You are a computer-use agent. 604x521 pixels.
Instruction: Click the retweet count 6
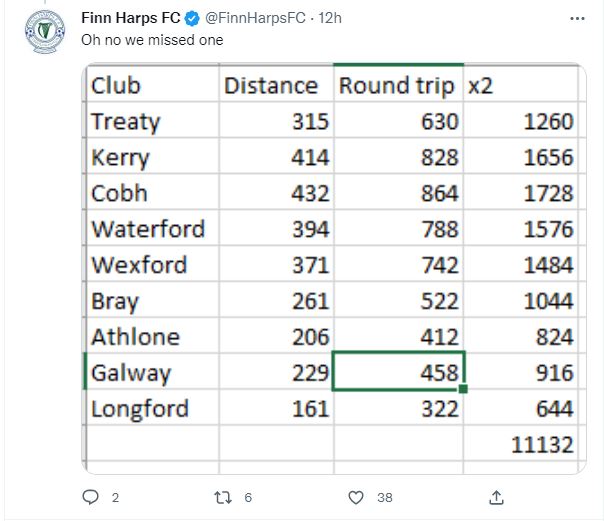tap(248, 498)
